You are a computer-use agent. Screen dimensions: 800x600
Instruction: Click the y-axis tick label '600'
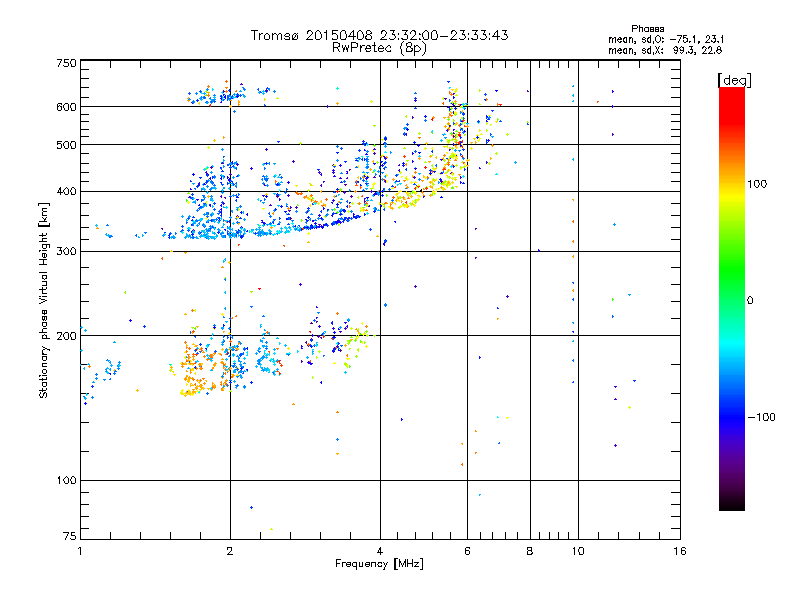(66, 107)
